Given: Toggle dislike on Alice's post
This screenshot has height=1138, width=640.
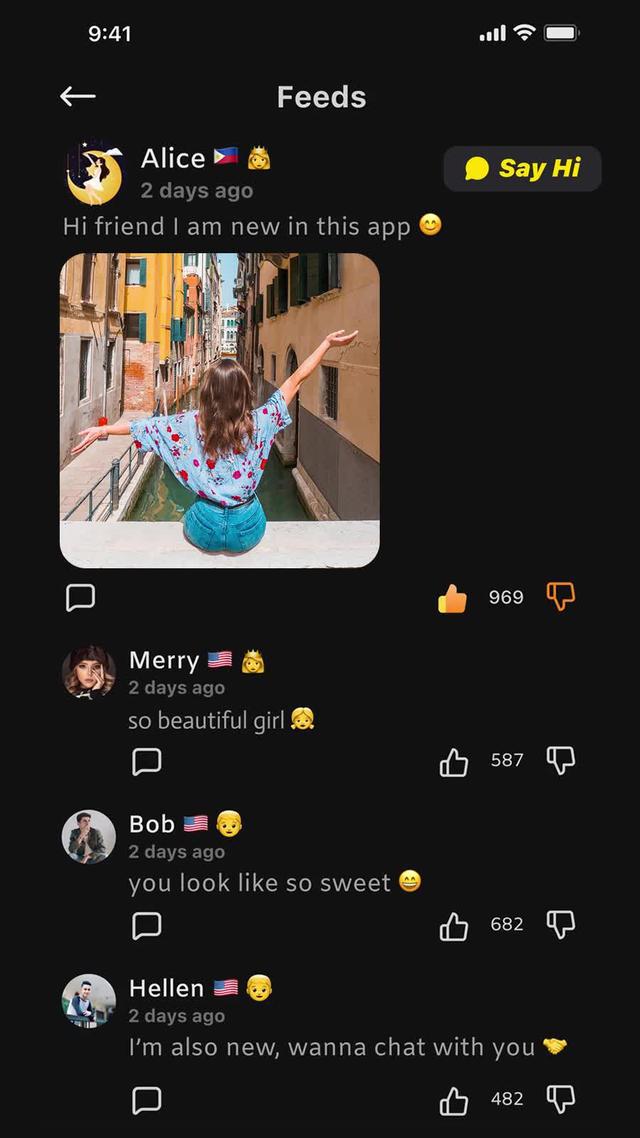Looking at the screenshot, I should [x=561, y=597].
